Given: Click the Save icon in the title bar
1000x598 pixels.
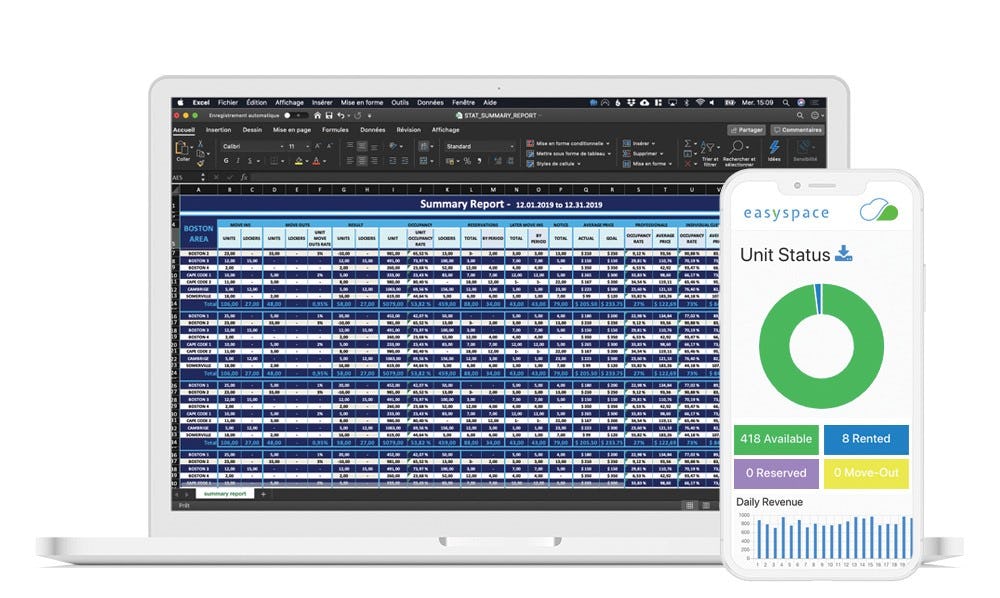Looking at the screenshot, I should (330, 117).
